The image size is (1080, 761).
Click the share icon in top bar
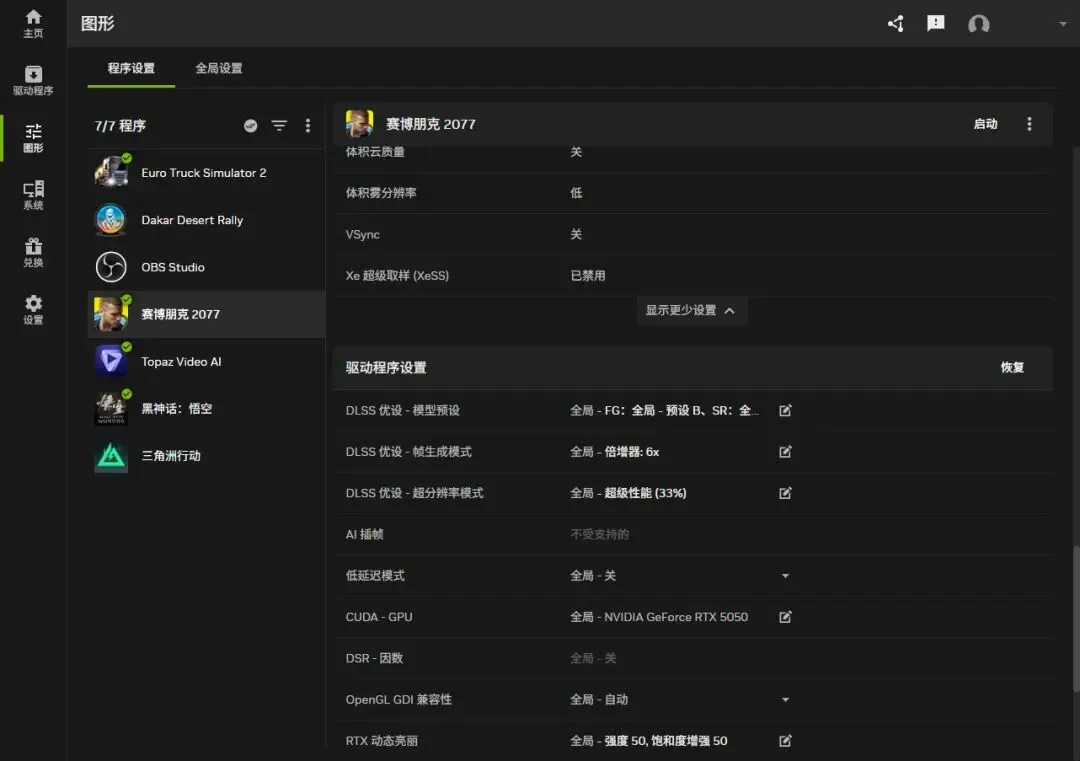pyautogui.click(x=895, y=23)
